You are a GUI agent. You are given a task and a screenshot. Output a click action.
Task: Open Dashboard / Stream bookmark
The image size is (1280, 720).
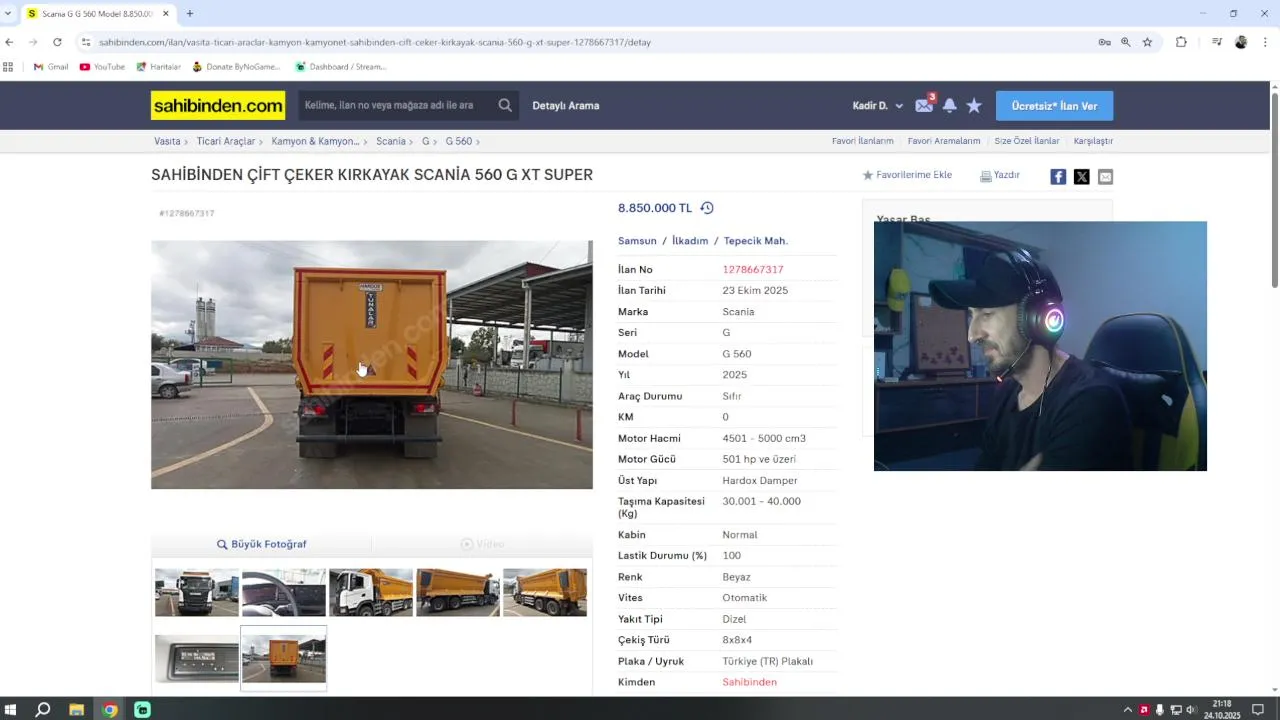point(341,67)
